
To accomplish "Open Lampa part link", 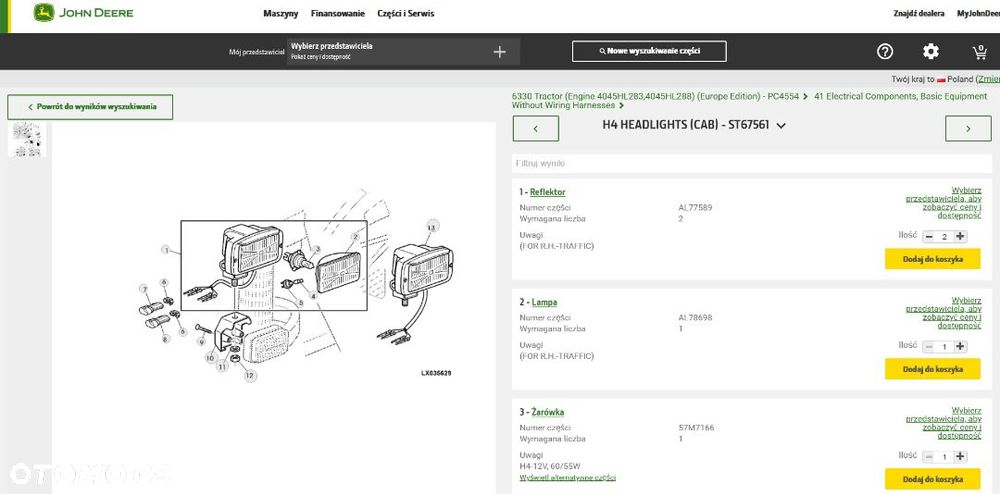I will [544, 302].
